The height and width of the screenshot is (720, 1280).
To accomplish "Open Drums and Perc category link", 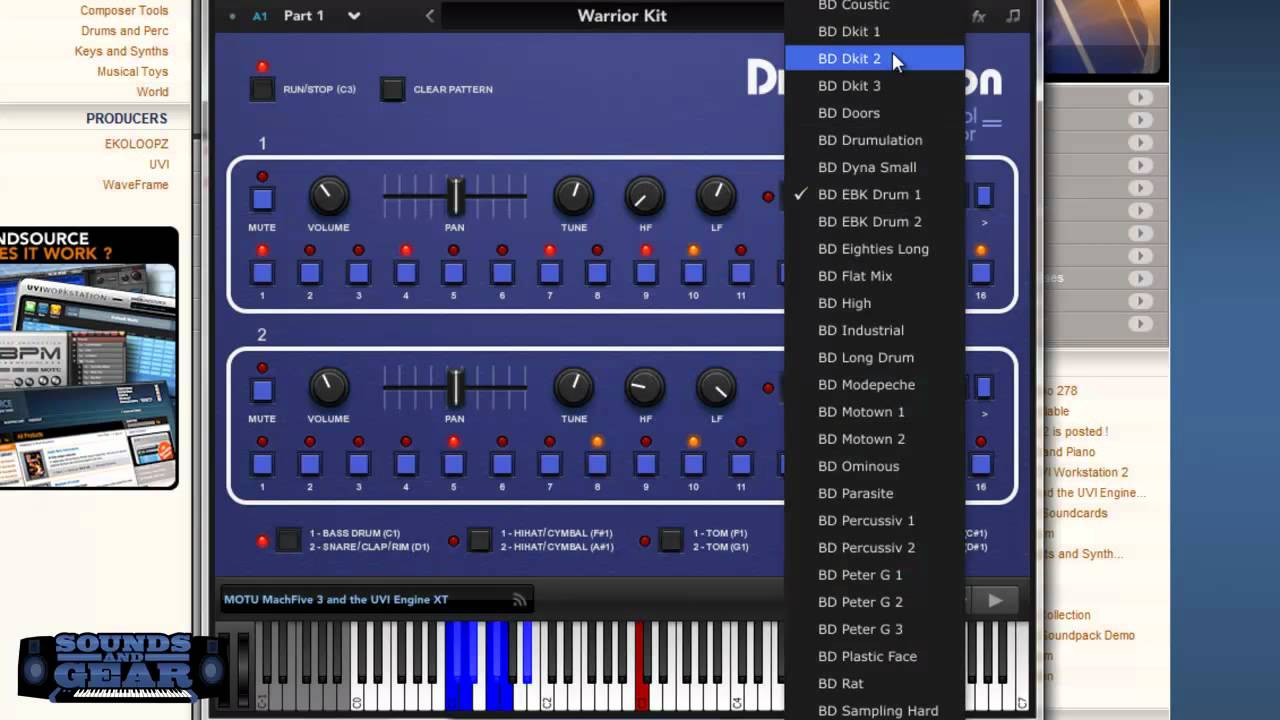I will 125,31.
